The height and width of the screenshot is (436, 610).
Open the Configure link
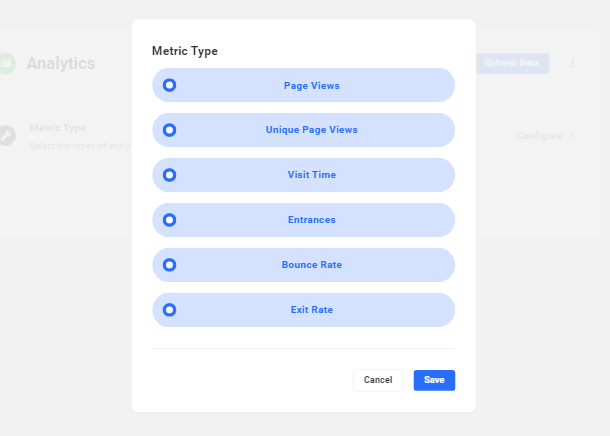539,136
